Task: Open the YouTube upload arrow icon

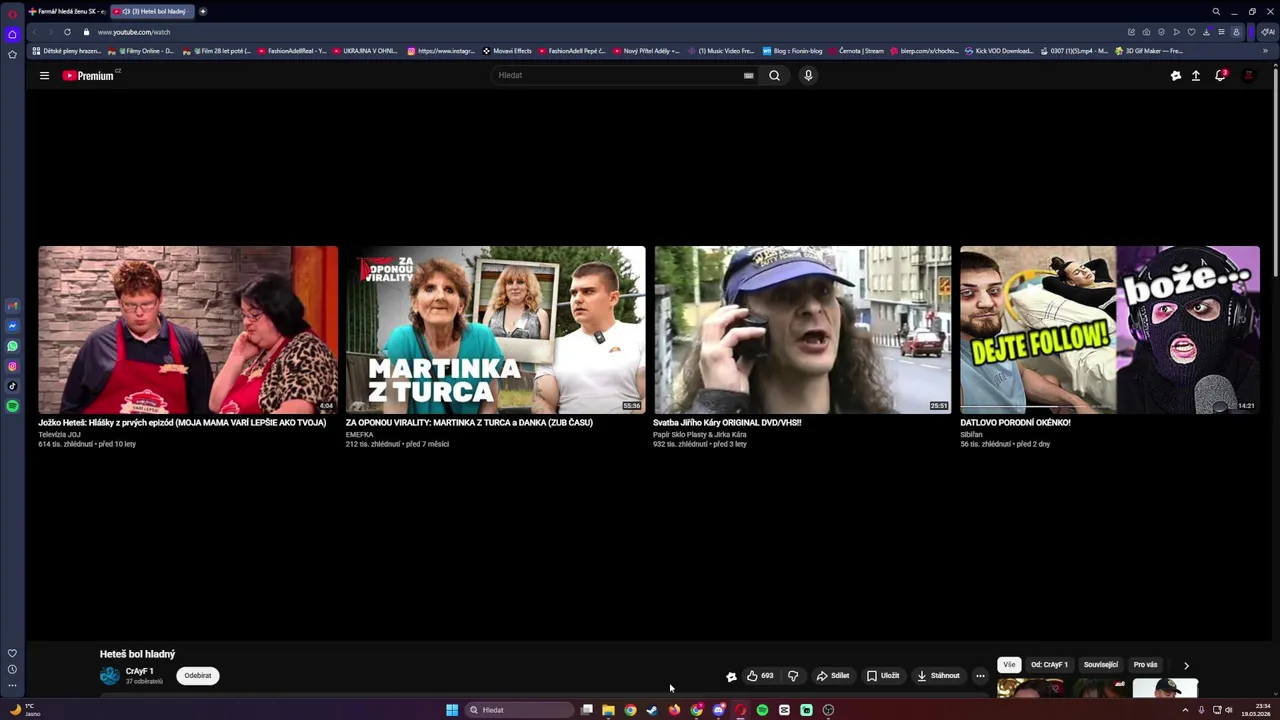Action: pyautogui.click(x=1196, y=75)
